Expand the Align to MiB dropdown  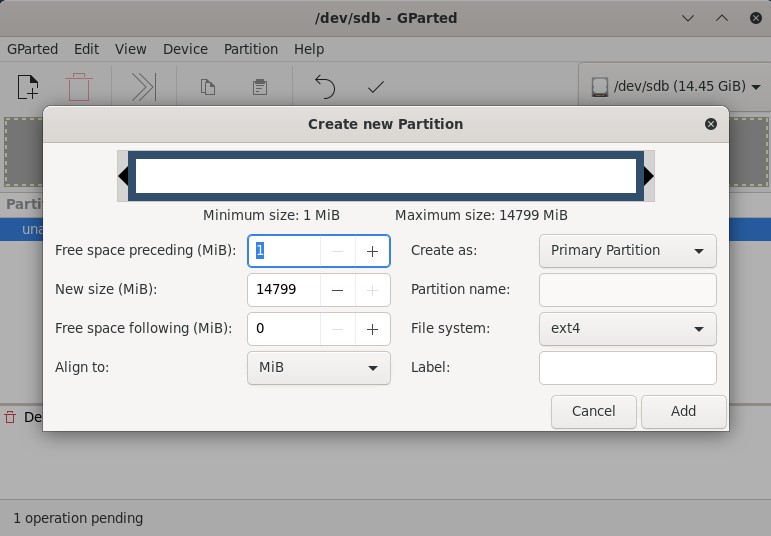tap(318, 368)
